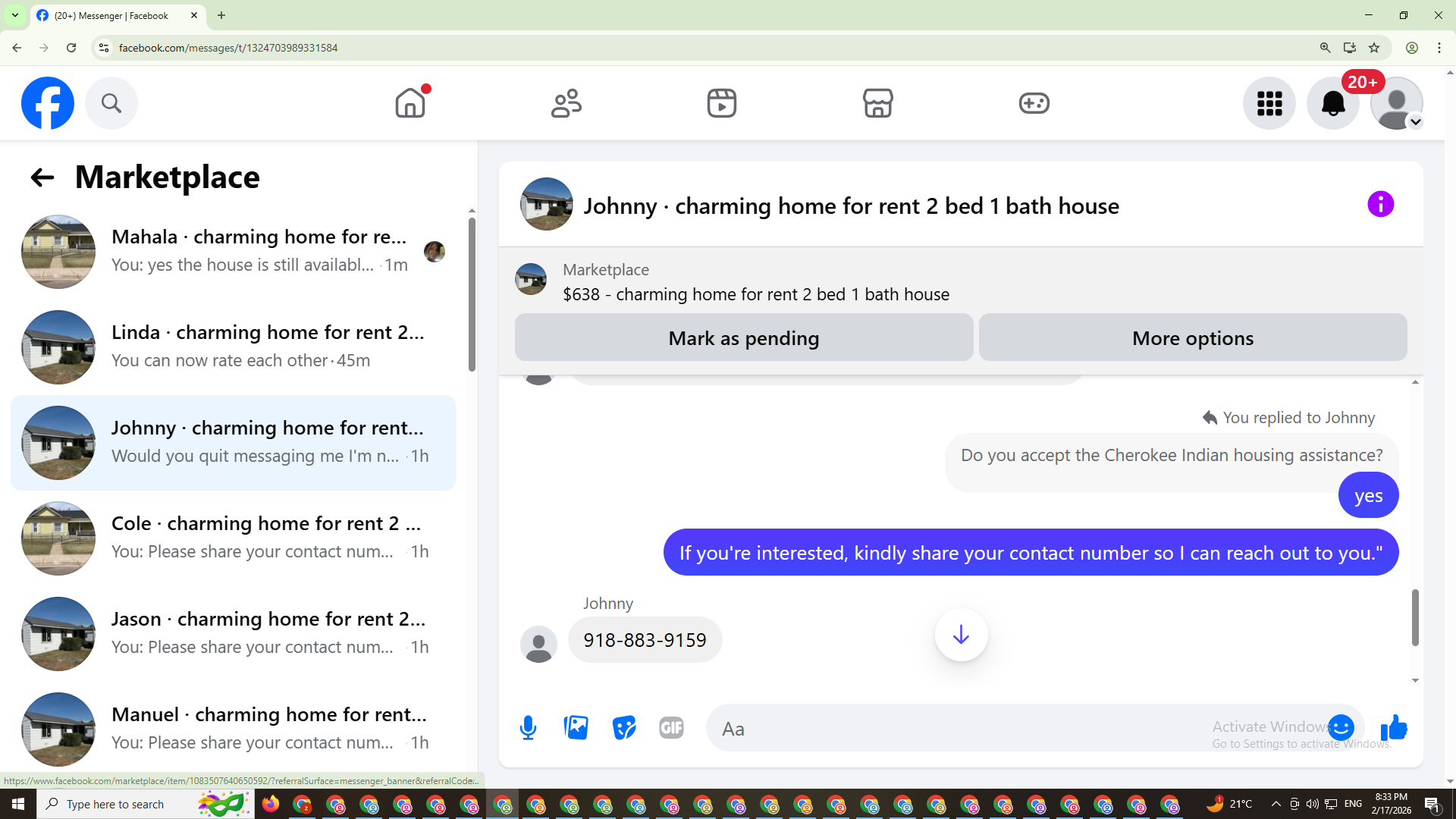1456x819 pixels.
Task: Open Facebook notifications bell
Action: click(1332, 103)
